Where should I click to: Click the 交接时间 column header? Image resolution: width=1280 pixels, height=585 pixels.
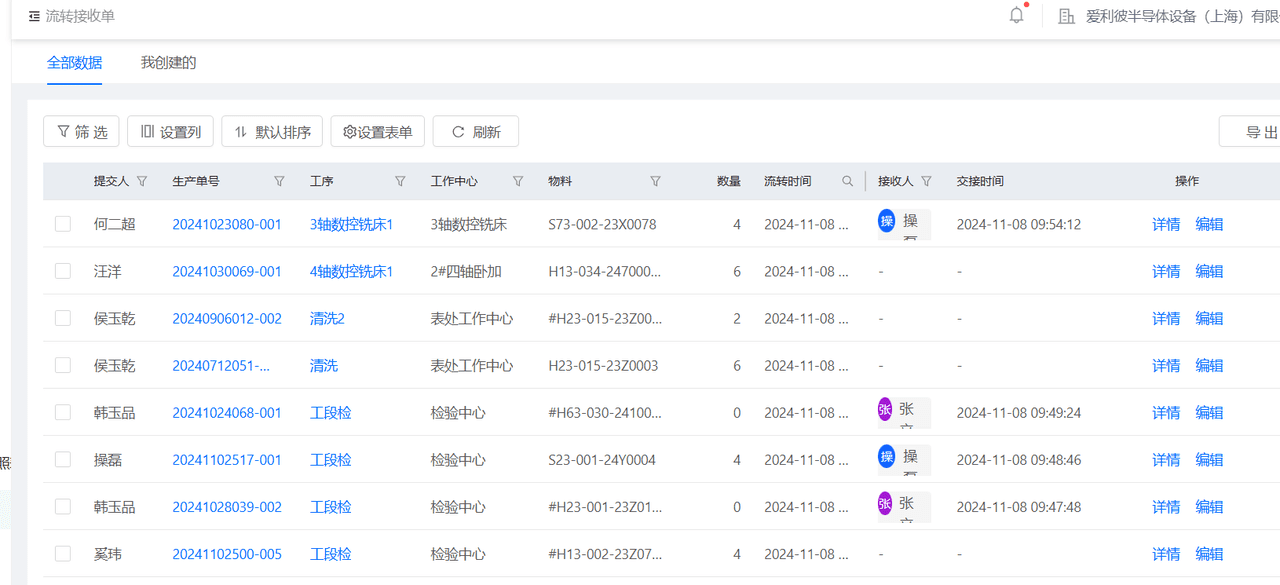980,181
